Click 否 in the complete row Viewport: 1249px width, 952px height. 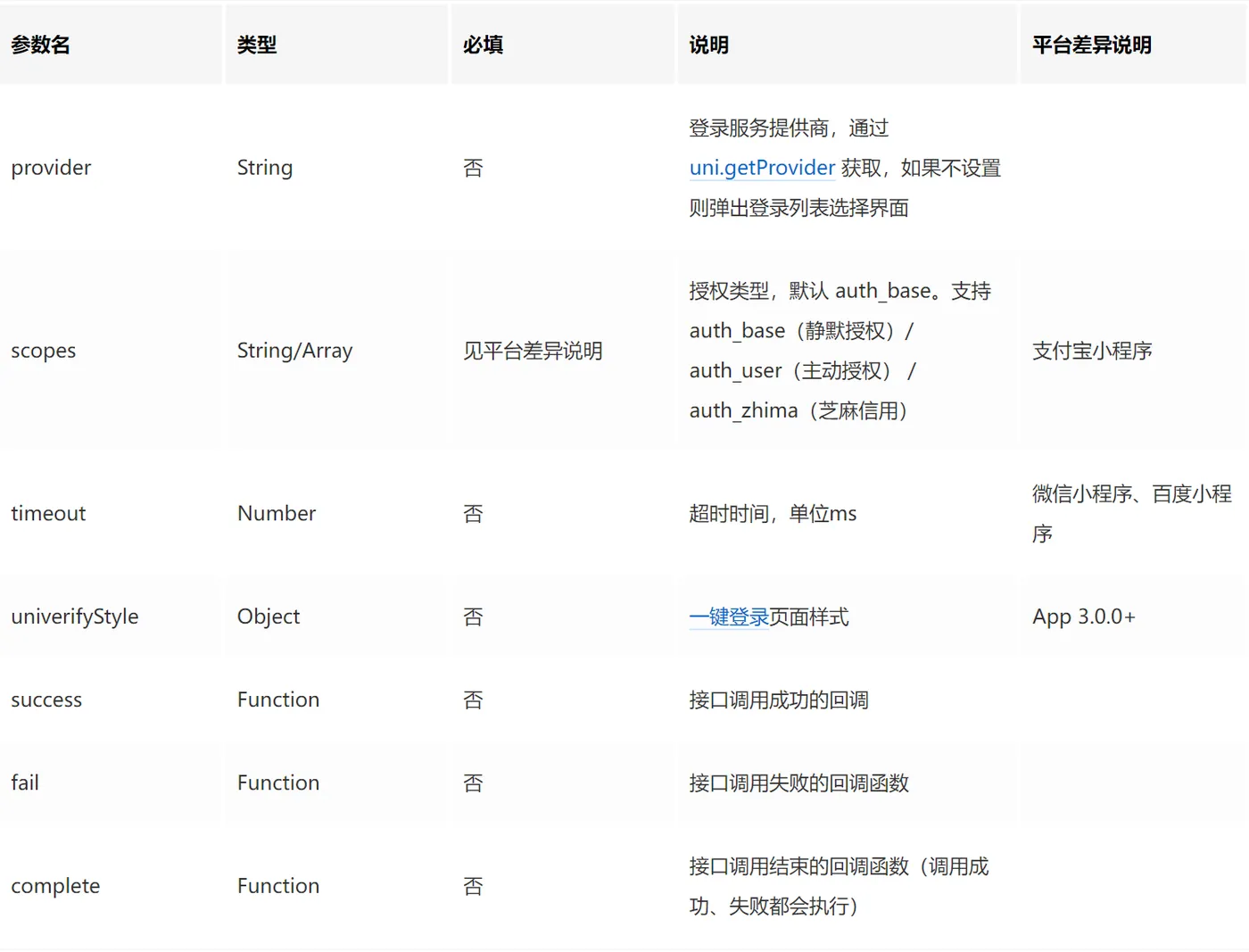click(473, 886)
